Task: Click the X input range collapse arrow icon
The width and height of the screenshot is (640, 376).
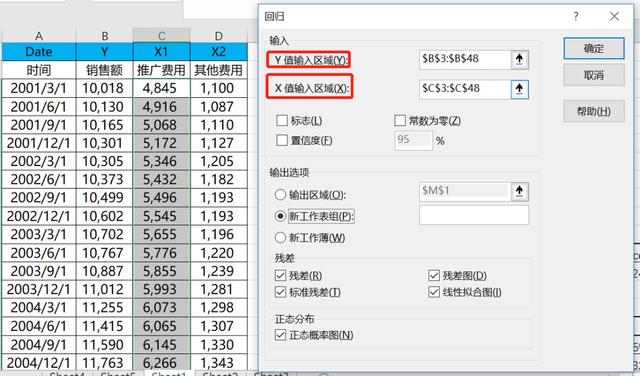Action: (519, 89)
